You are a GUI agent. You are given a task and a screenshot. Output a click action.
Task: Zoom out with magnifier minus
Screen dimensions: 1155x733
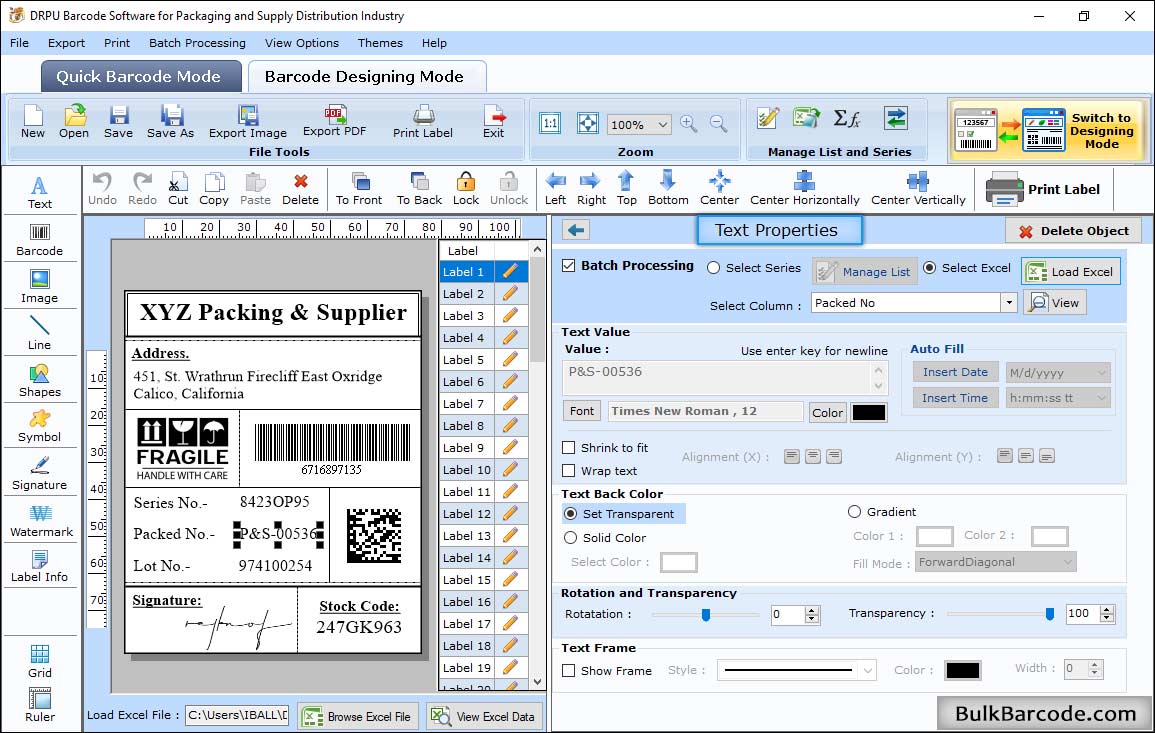719,124
